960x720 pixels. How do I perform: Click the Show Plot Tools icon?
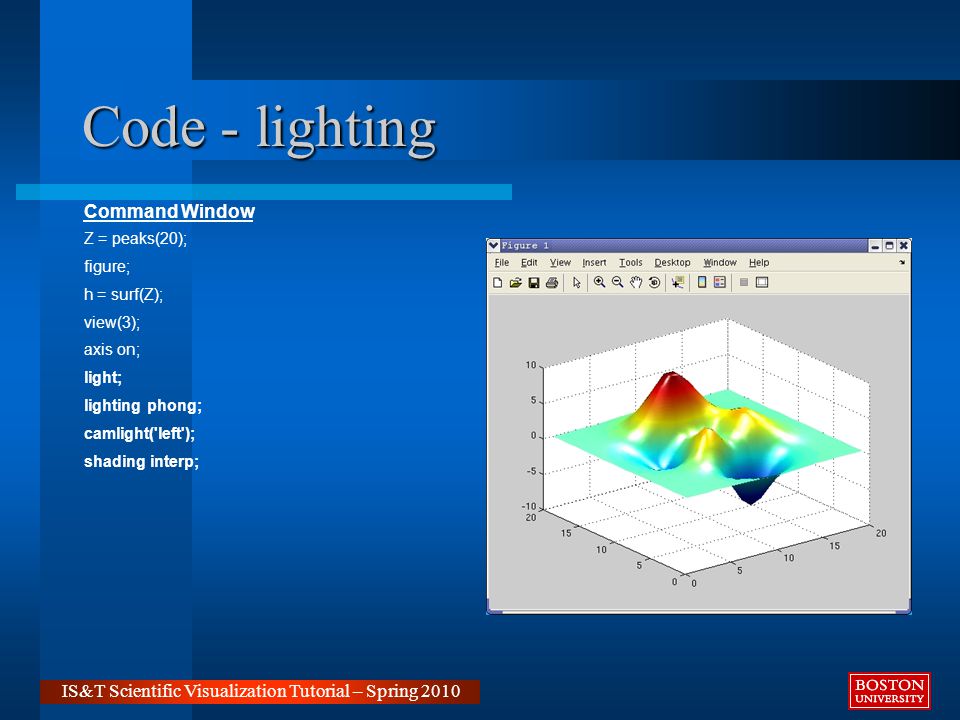pyautogui.click(x=762, y=282)
